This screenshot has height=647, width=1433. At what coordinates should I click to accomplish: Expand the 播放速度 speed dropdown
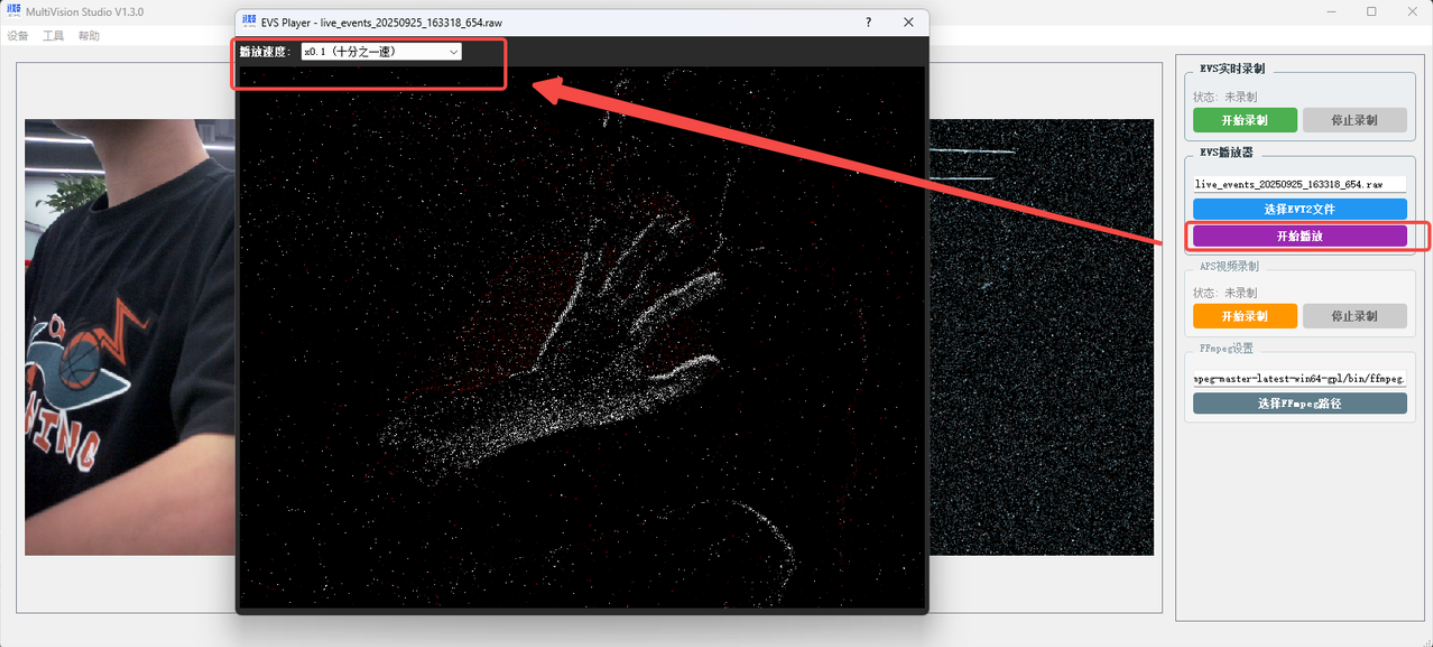click(381, 52)
